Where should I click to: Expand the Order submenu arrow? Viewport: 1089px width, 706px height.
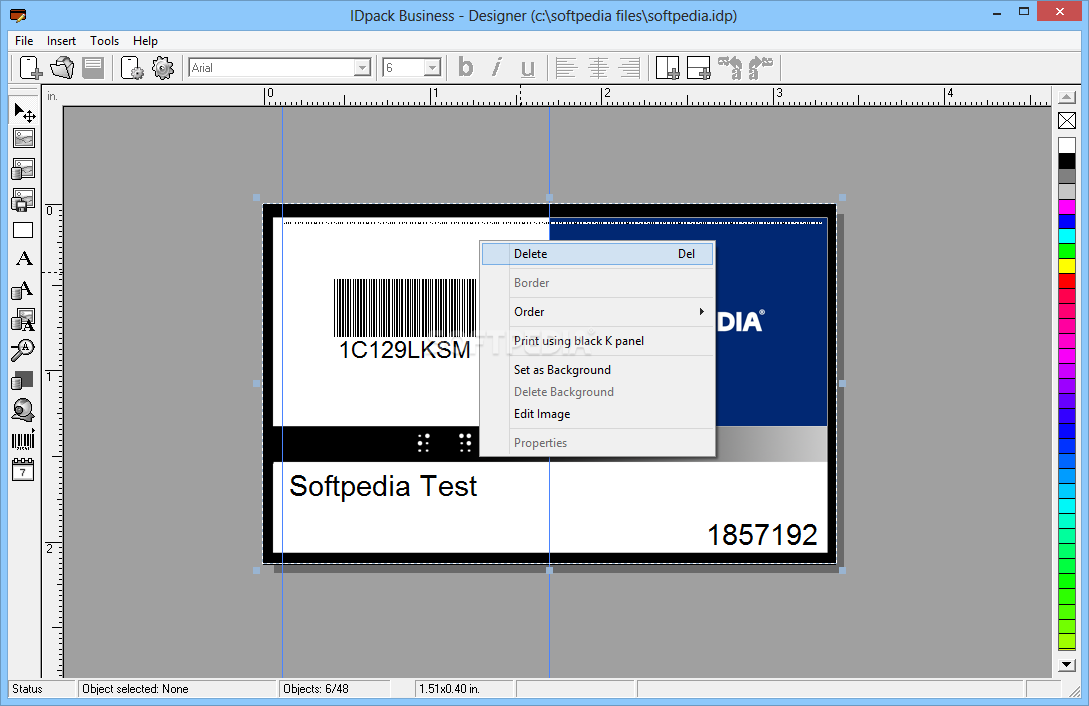click(701, 312)
